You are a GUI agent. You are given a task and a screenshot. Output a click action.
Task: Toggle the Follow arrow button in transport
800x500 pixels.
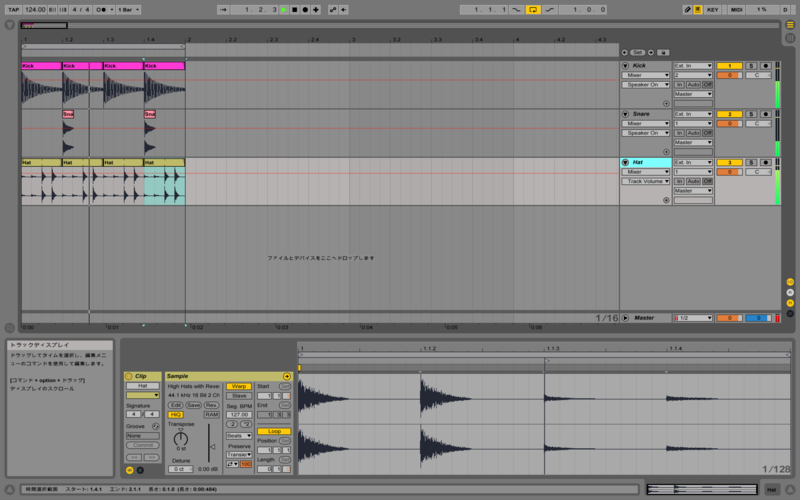pos(223,10)
